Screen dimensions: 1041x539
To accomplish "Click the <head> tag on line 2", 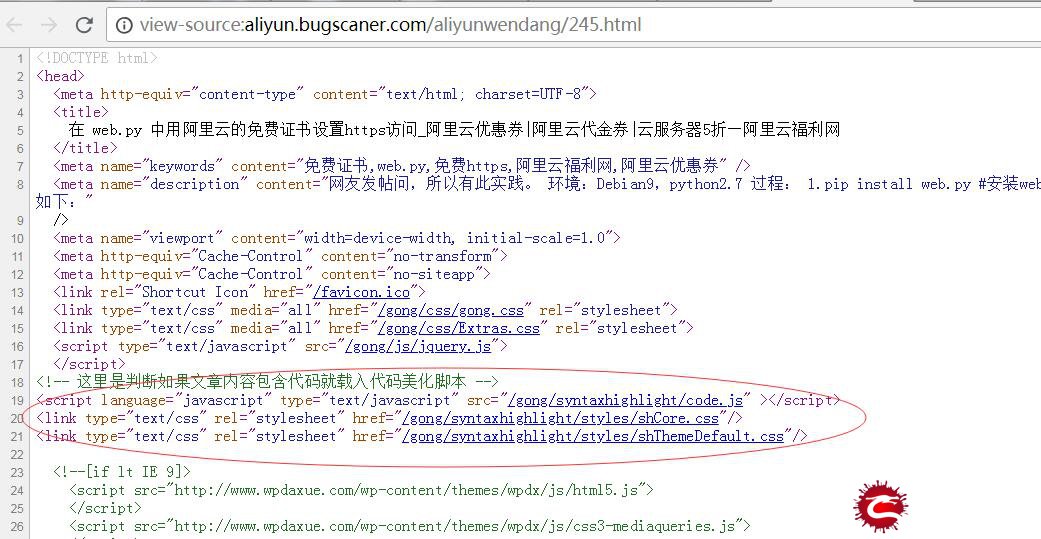I will [60, 76].
